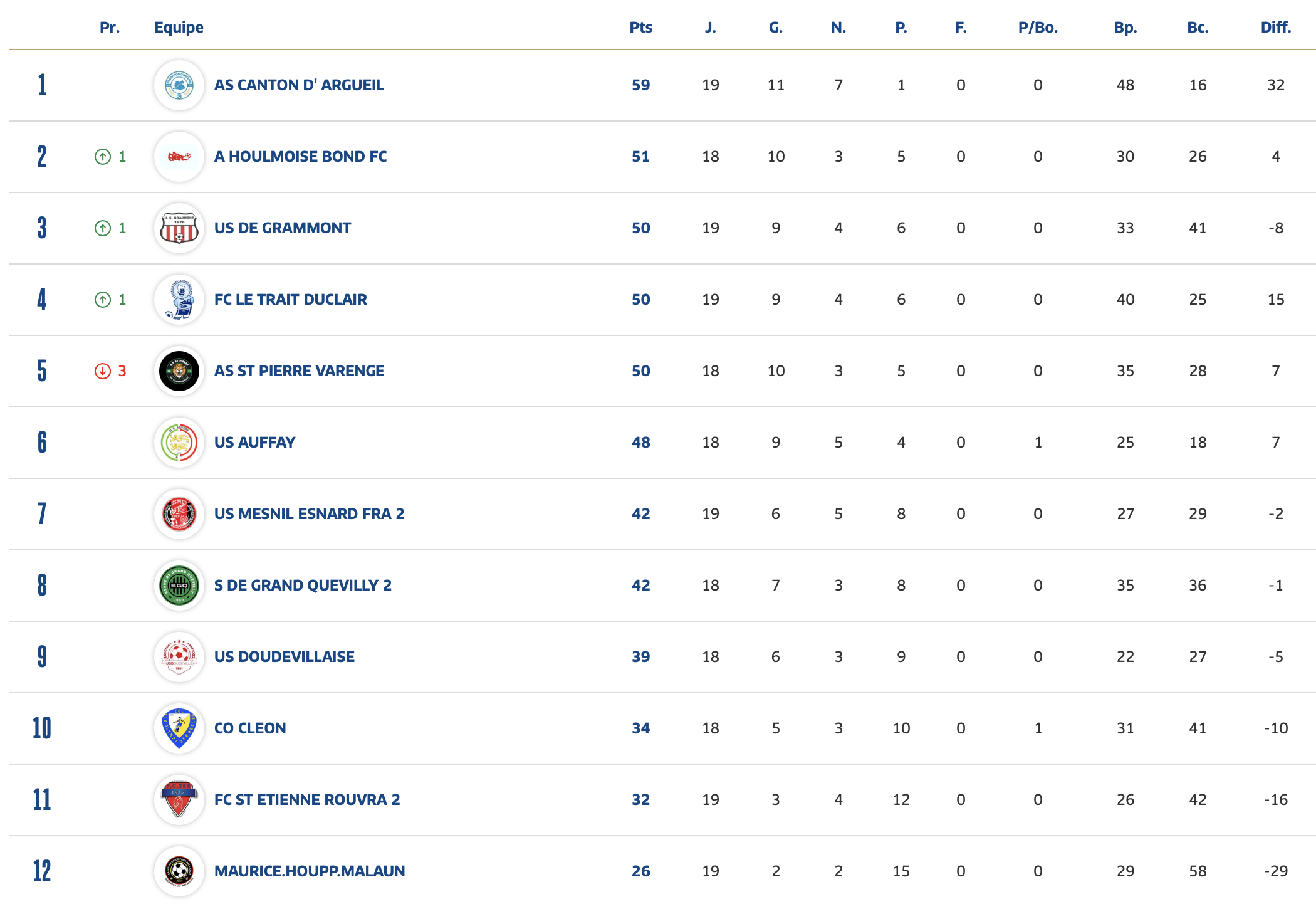Click the Maurice.Houpp.Malaun soccer ball logo

pos(179,871)
